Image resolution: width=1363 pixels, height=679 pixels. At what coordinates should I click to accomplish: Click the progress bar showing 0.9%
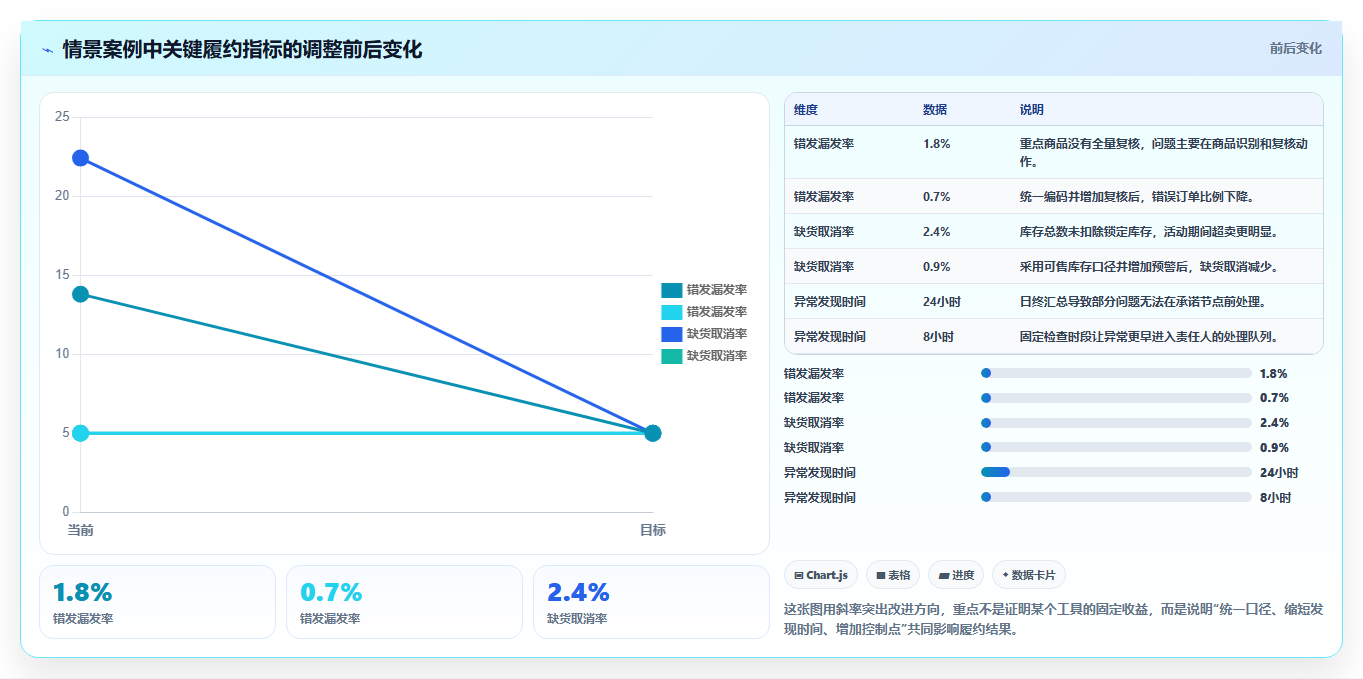(1116, 448)
